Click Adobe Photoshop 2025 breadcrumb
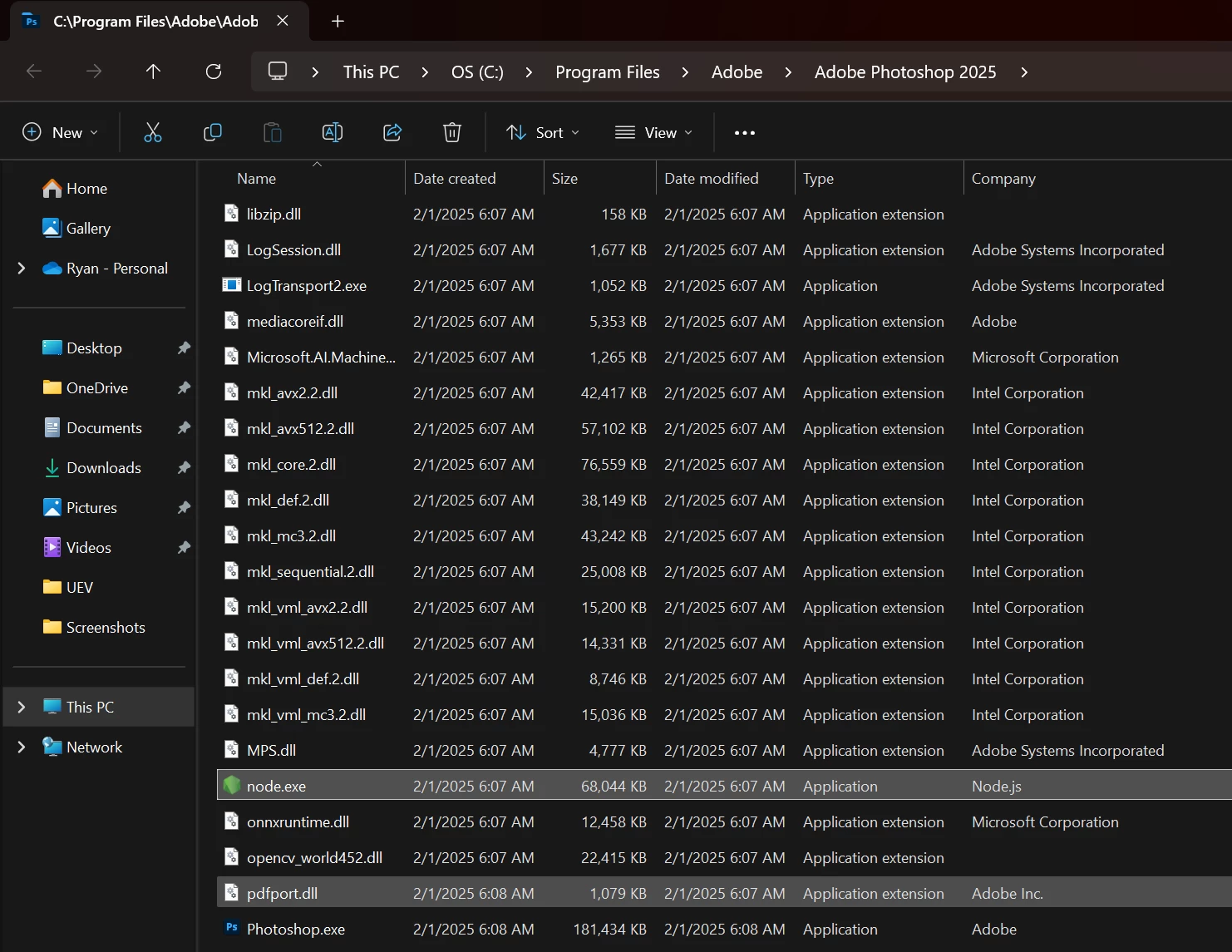The height and width of the screenshot is (952, 1232). click(905, 72)
